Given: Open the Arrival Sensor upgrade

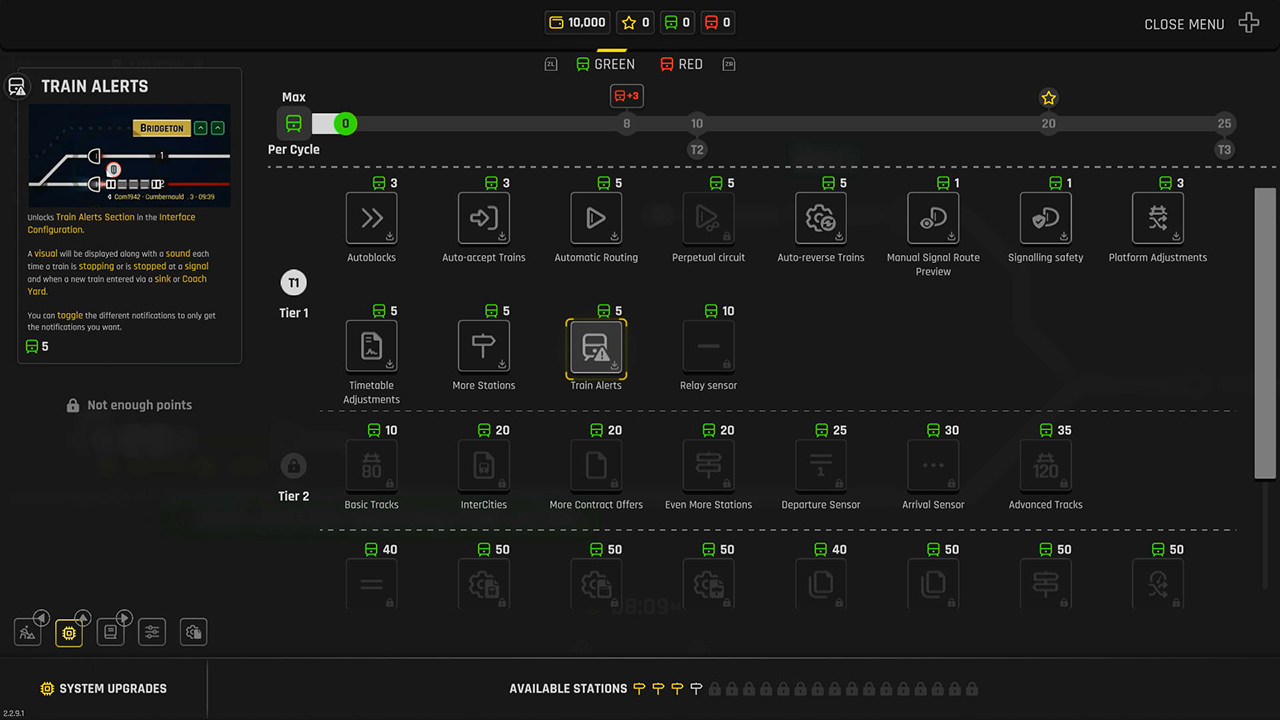Looking at the screenshot, I should click(933, 465).
